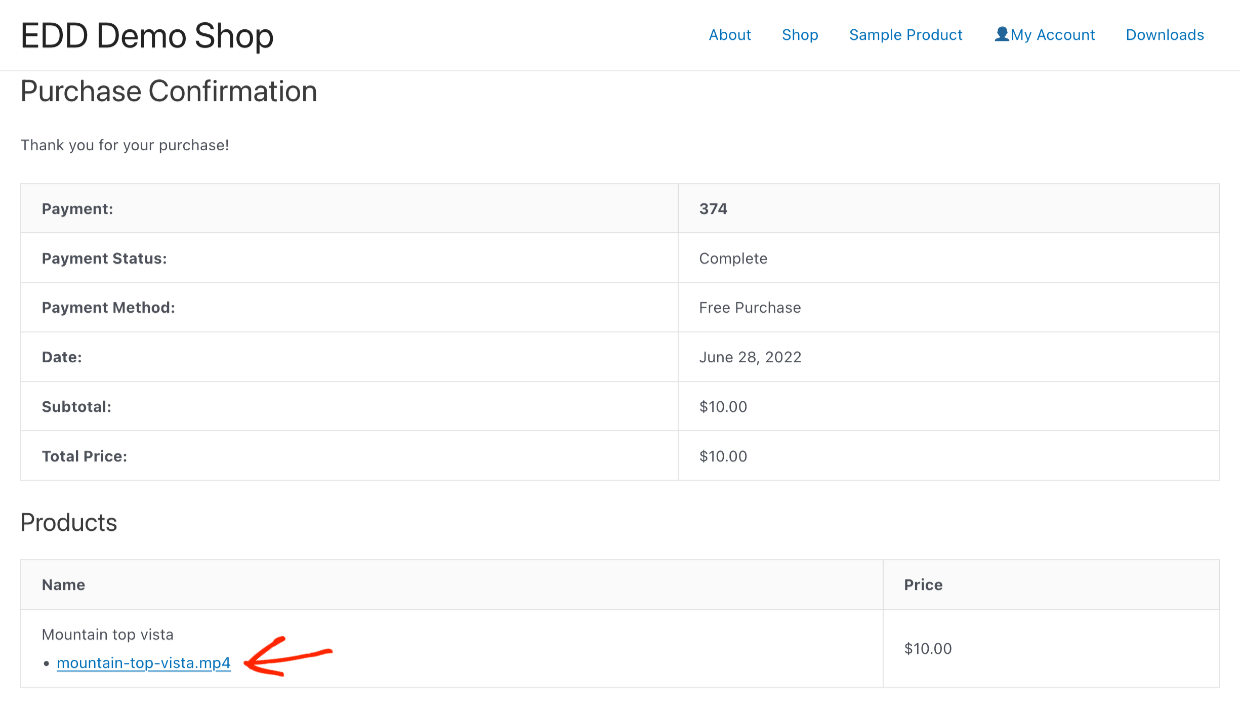Click the Subtotal row label
This screenshot has height=706, width=1240.
pos(77,406)
